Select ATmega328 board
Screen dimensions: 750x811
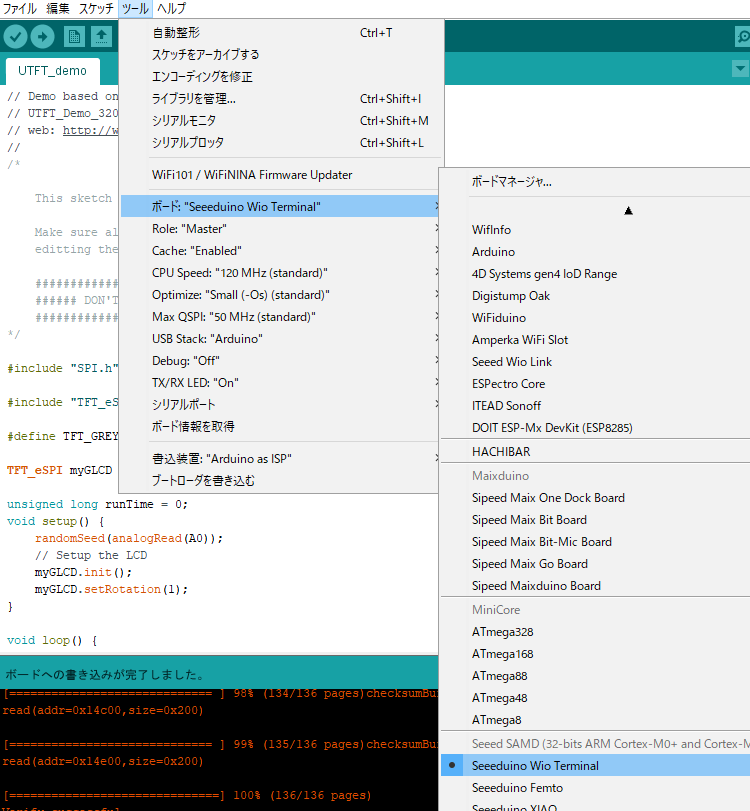pos(595,632)
